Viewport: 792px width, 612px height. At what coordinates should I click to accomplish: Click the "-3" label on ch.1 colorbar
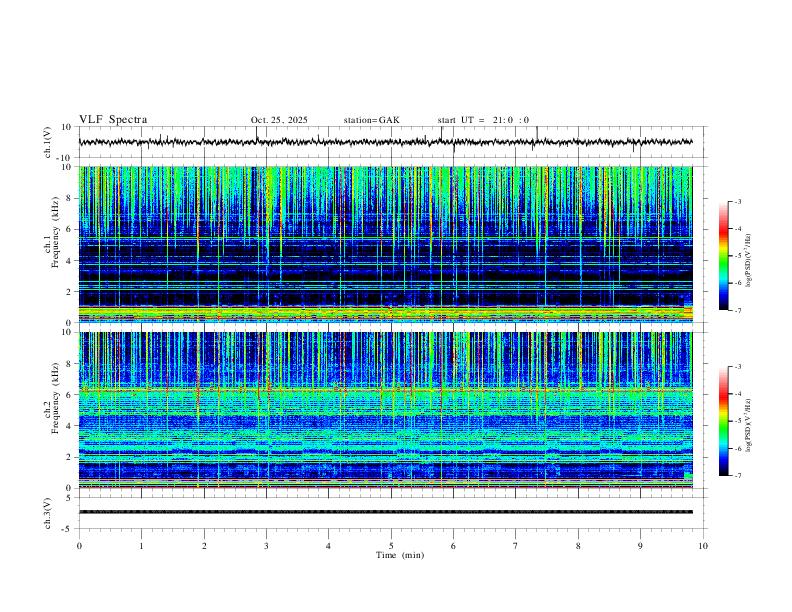click(x=738, y=201)
